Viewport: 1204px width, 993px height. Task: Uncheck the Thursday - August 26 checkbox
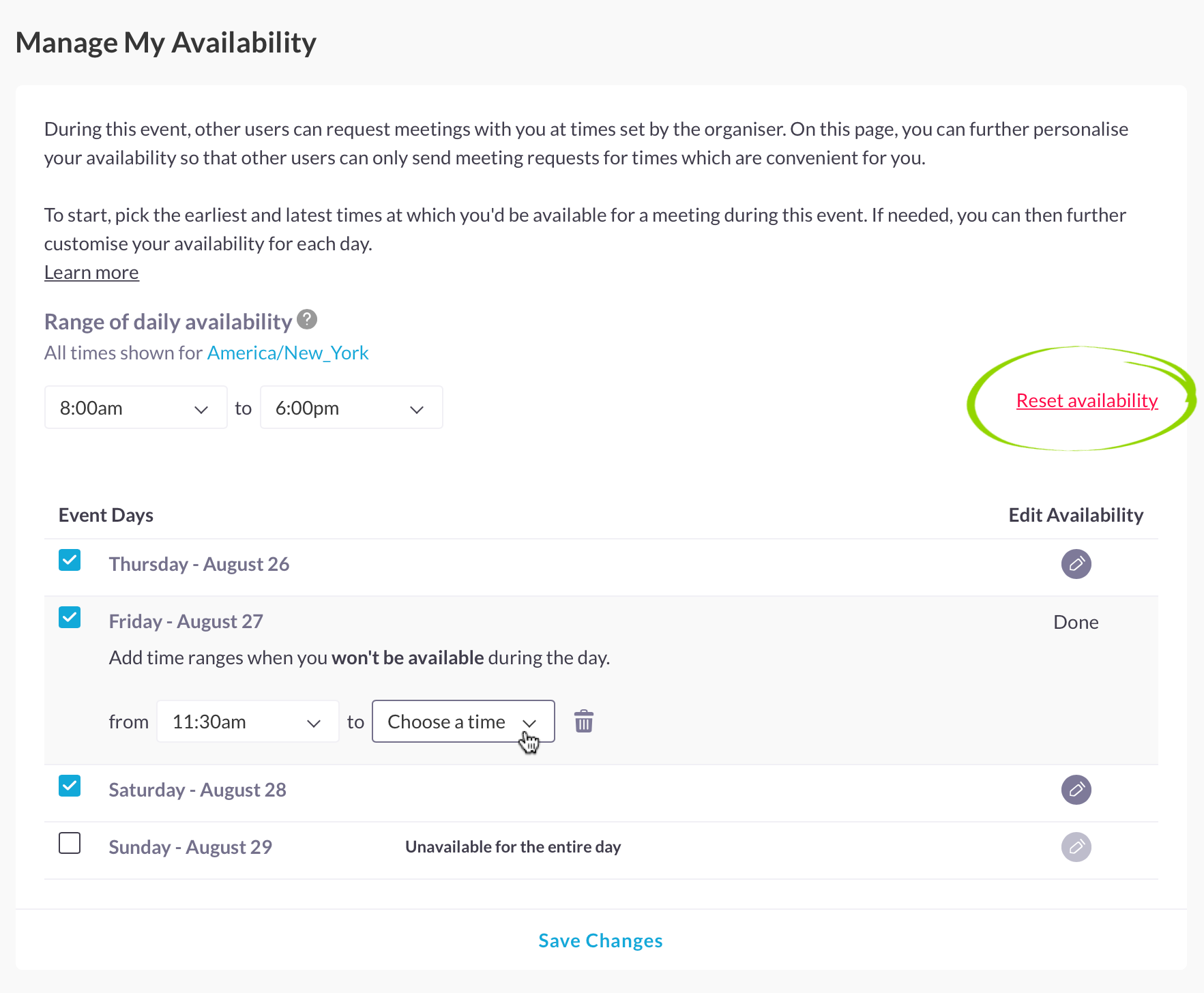[x=70, y=561]
